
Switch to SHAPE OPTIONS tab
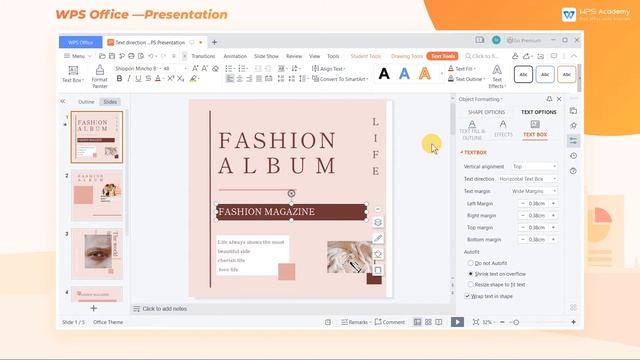pyautogui.click(x=487, y=112)
